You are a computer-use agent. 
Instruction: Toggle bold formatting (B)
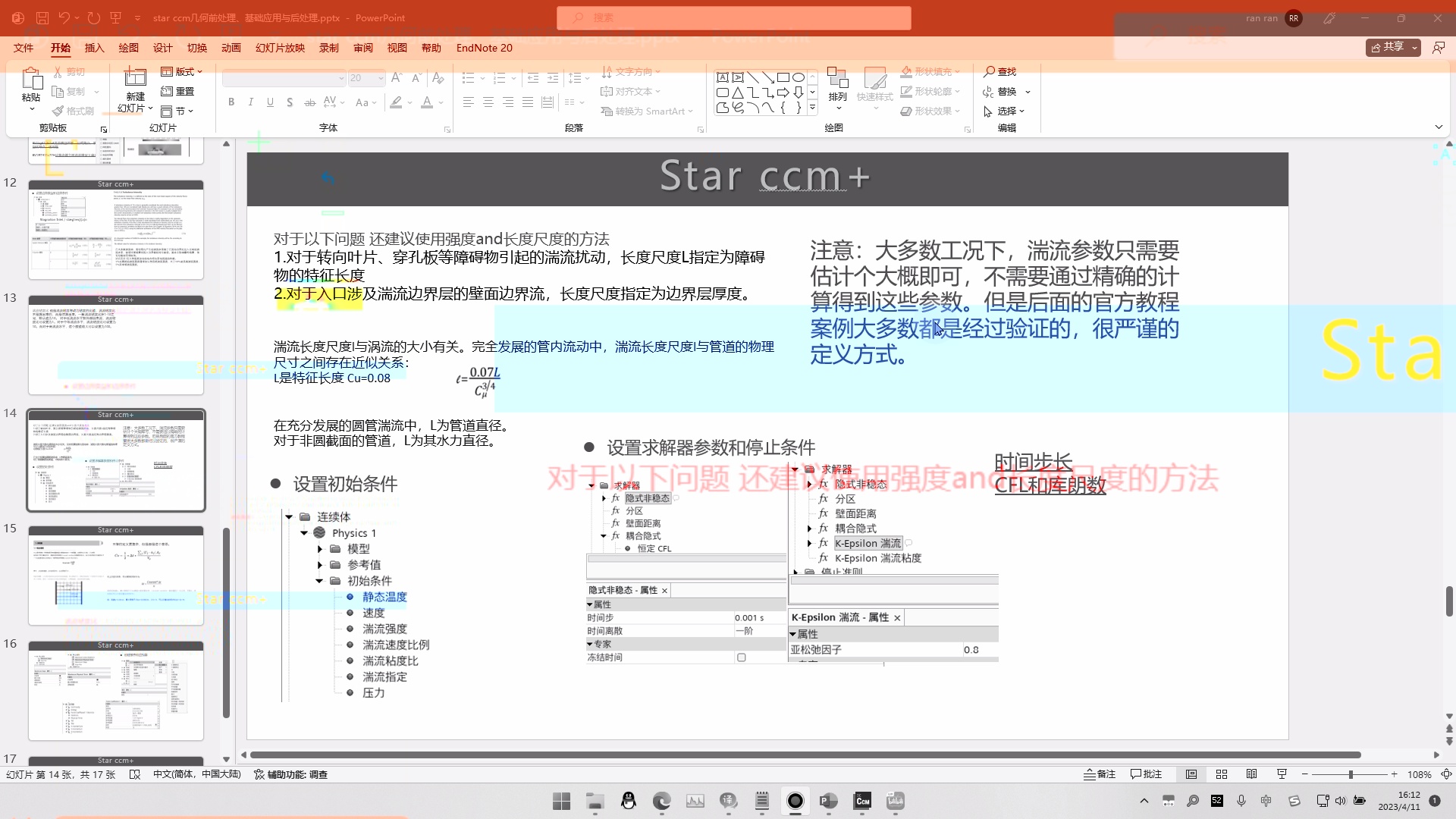point(231,102)
